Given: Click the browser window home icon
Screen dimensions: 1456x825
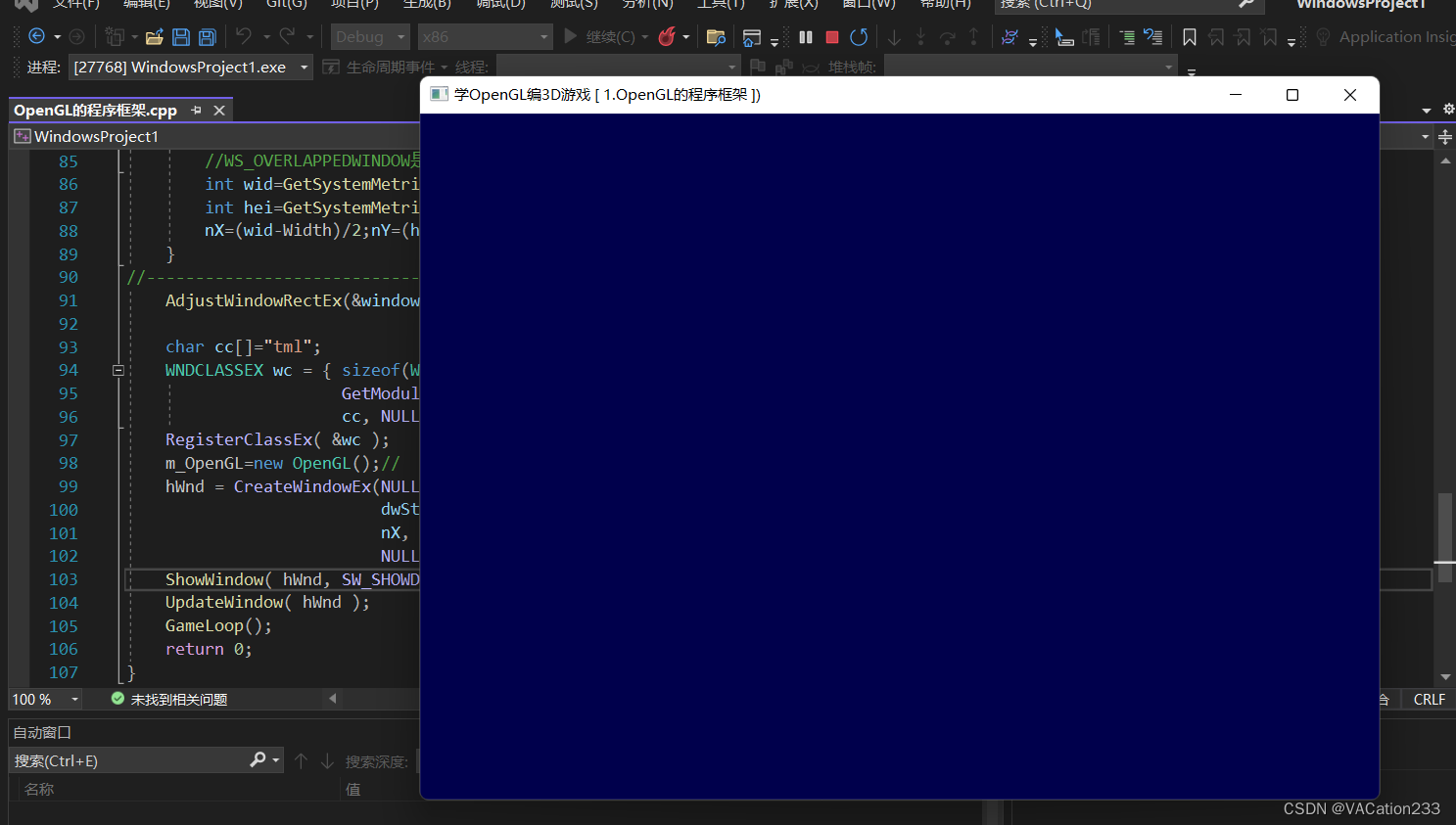Looking at the screenshot, I should pyautogui.click(x=752, y=37).
